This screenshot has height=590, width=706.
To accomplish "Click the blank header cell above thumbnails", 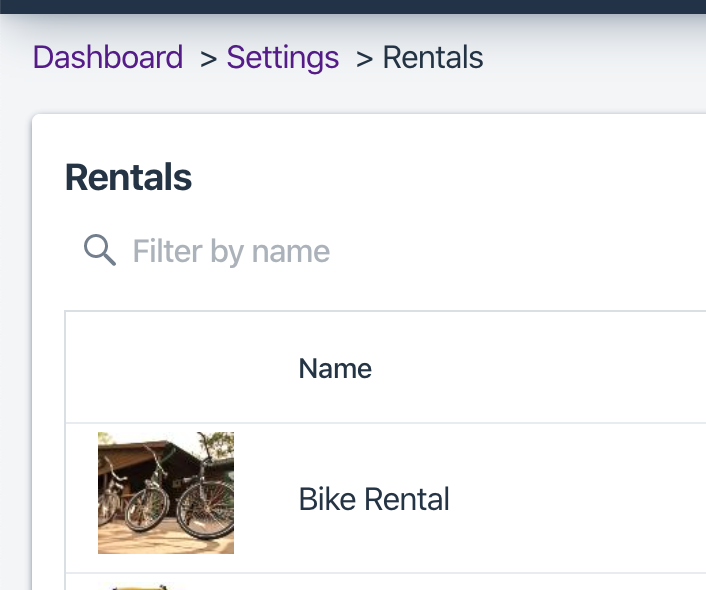I will pyautogui.click(x=166, y=368).
